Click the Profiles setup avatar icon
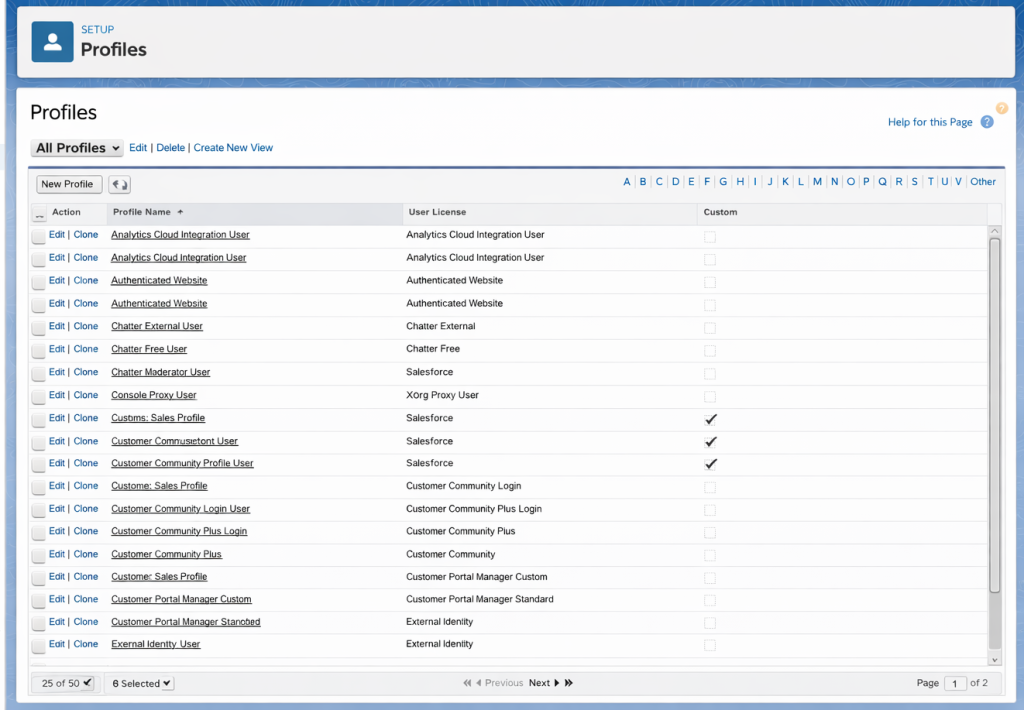Viewport: 1024px width, 710px height. click(x=52, y=42)
